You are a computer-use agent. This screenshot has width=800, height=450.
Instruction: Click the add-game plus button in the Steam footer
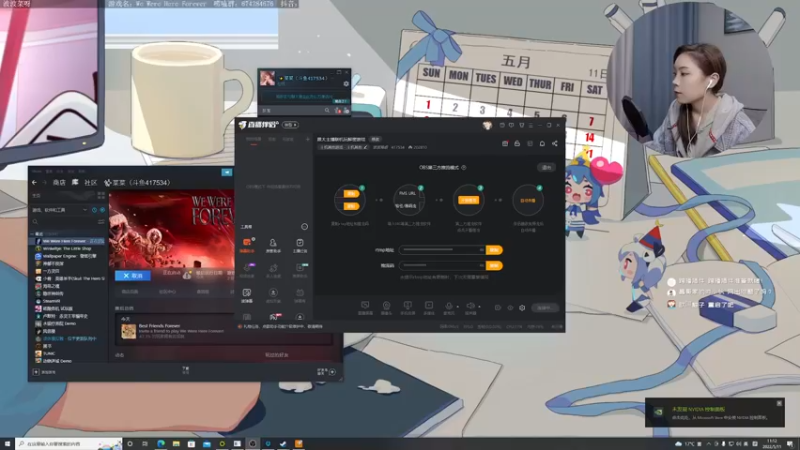coord(36,372)
